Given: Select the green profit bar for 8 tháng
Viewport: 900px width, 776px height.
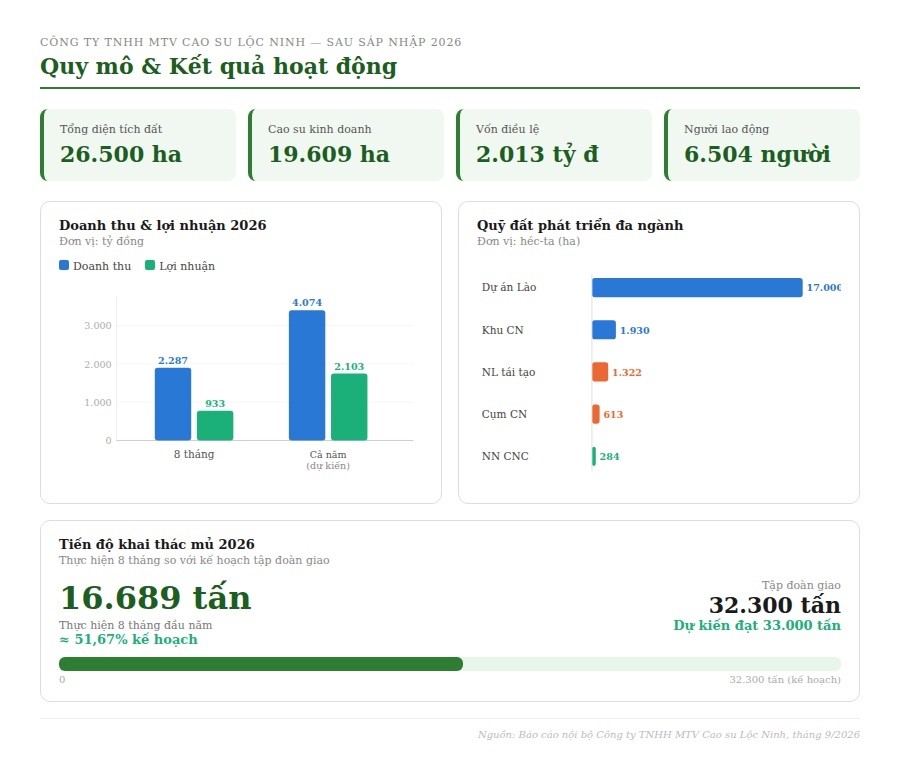Looking at the screenshot, I should 215,425.
